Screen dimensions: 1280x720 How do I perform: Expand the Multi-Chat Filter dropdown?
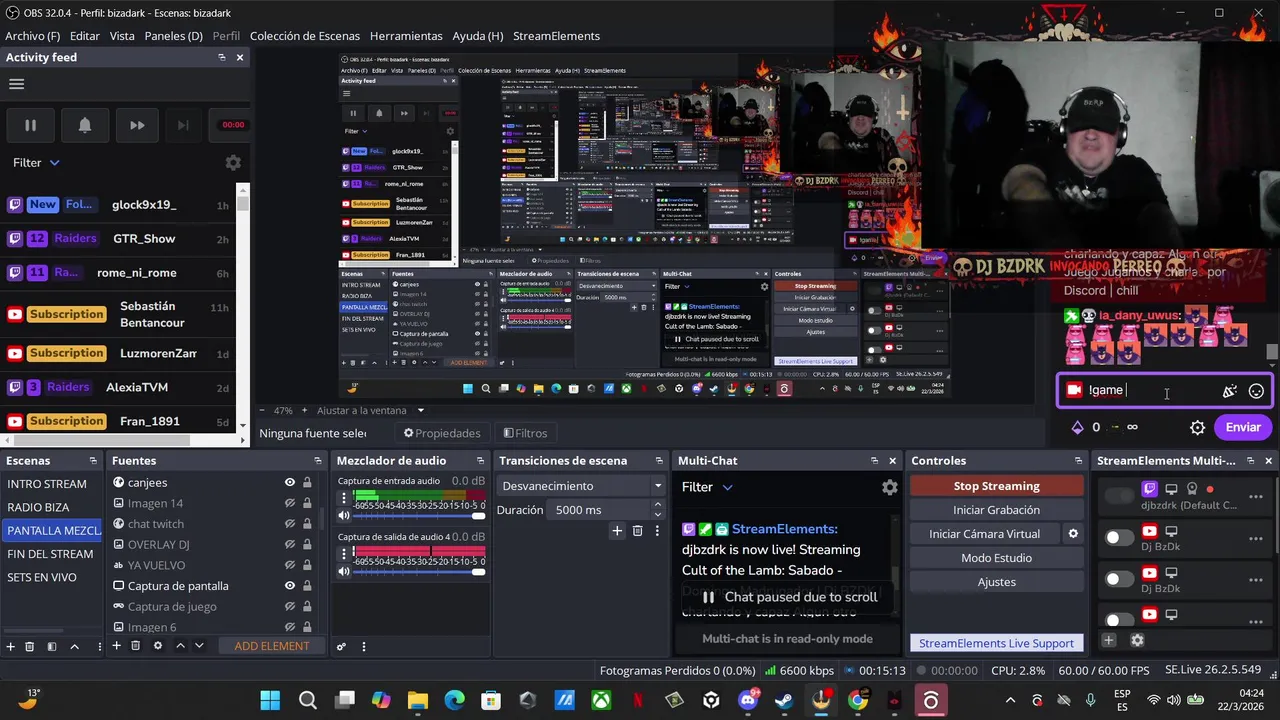707,487
